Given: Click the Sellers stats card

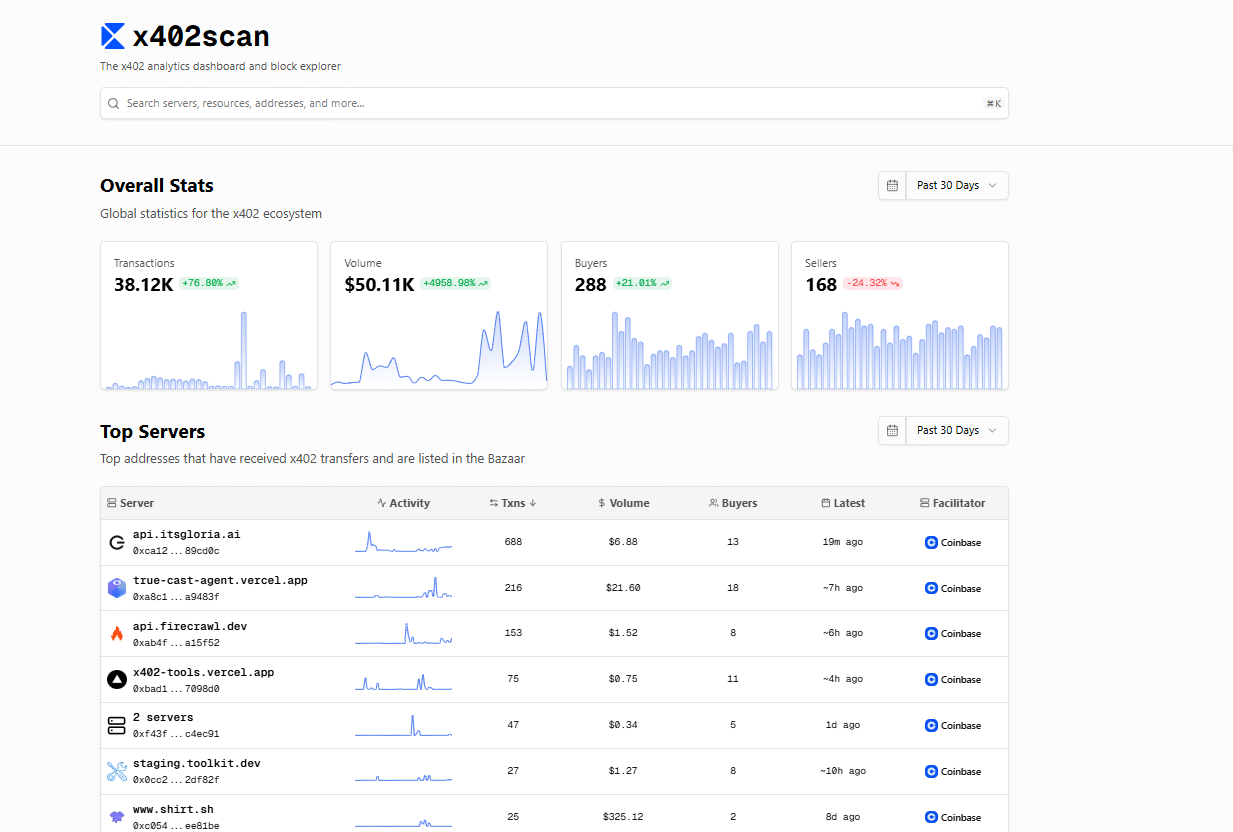Looking at the screenshot, I should click(x=899, y=315).
